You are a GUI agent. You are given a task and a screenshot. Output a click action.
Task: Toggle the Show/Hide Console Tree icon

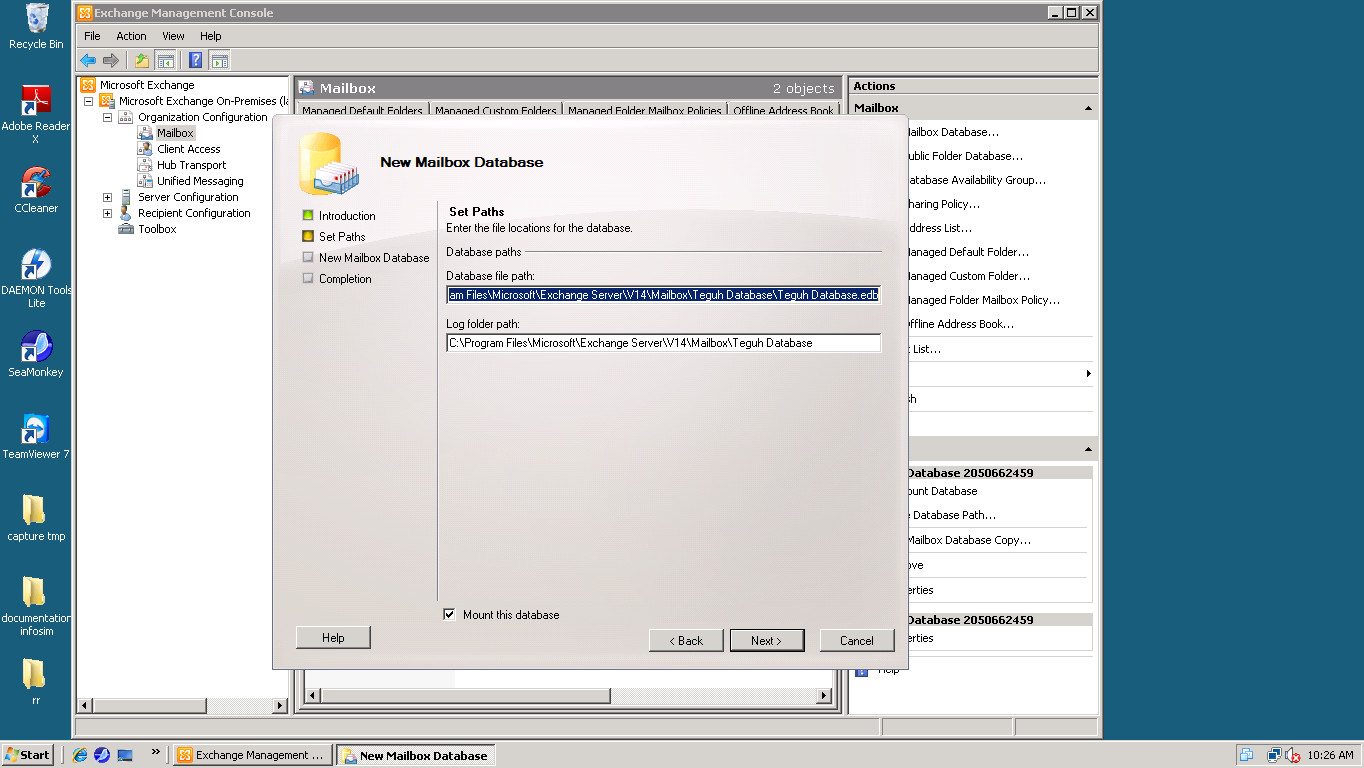tap(165, 60)
